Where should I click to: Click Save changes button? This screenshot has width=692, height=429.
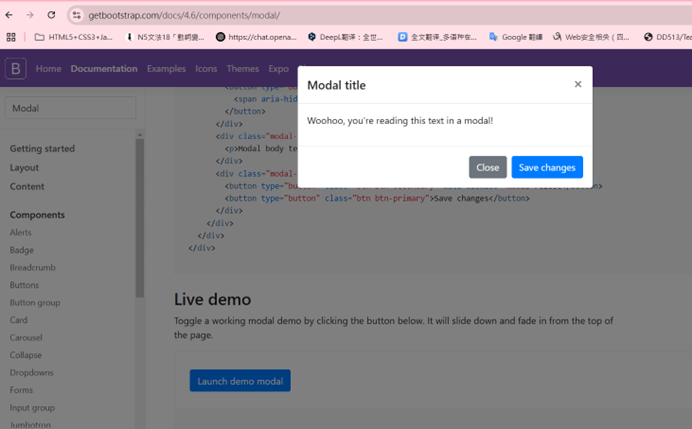click(x=547, y=167)
